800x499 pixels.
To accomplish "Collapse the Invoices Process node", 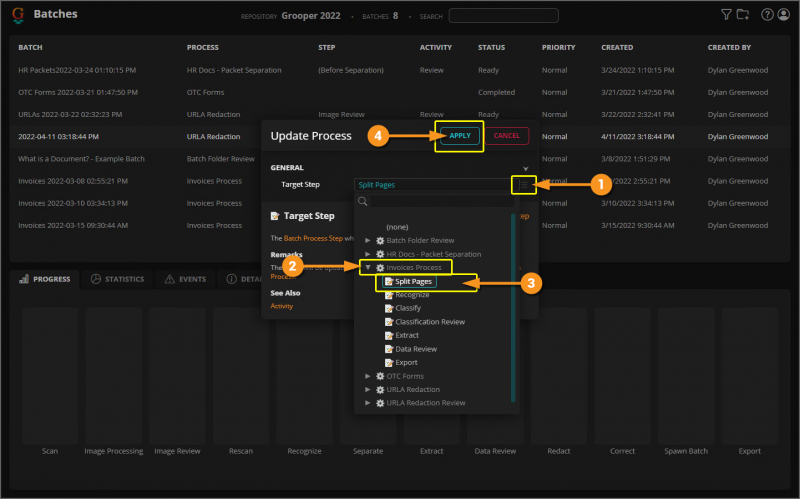I will tap(368, 267).
